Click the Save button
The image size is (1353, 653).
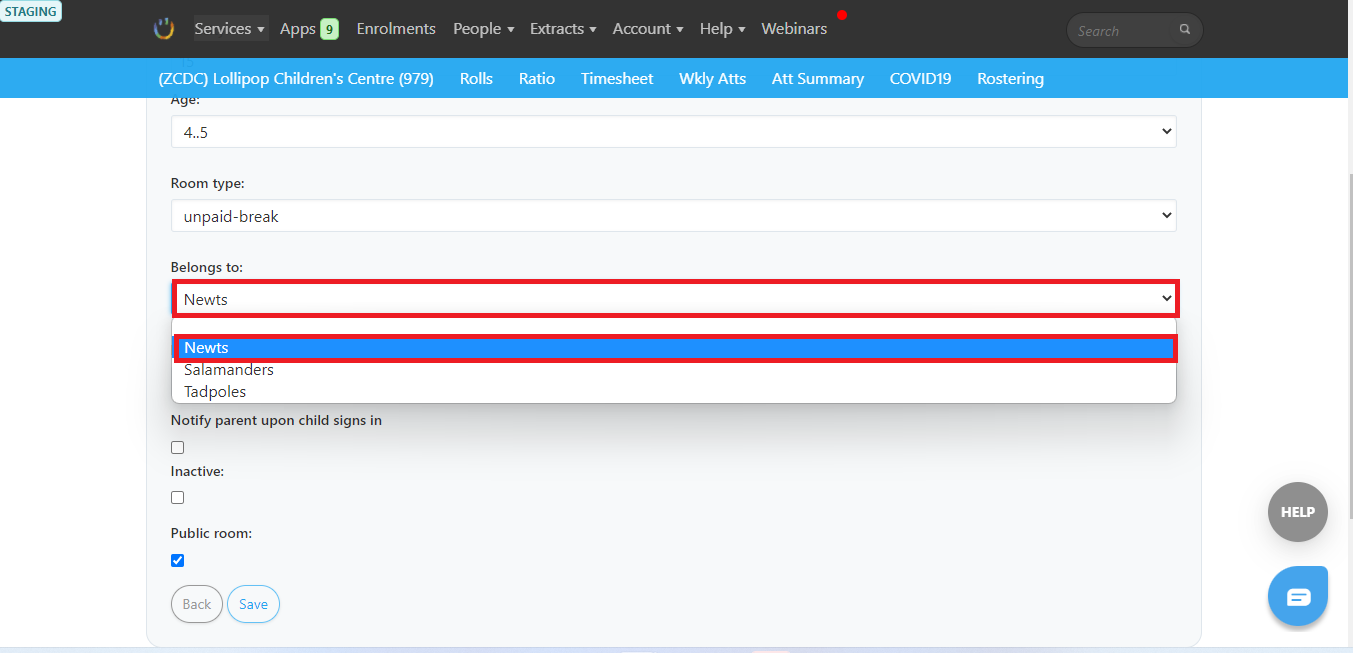(253, 604)
